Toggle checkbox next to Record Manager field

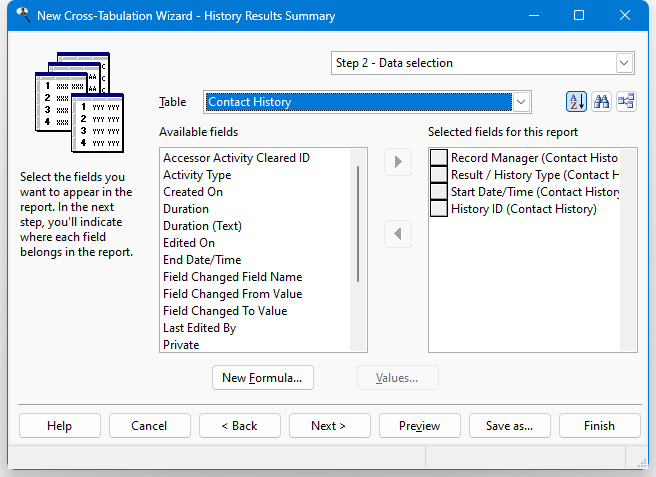tap(439, 158)
